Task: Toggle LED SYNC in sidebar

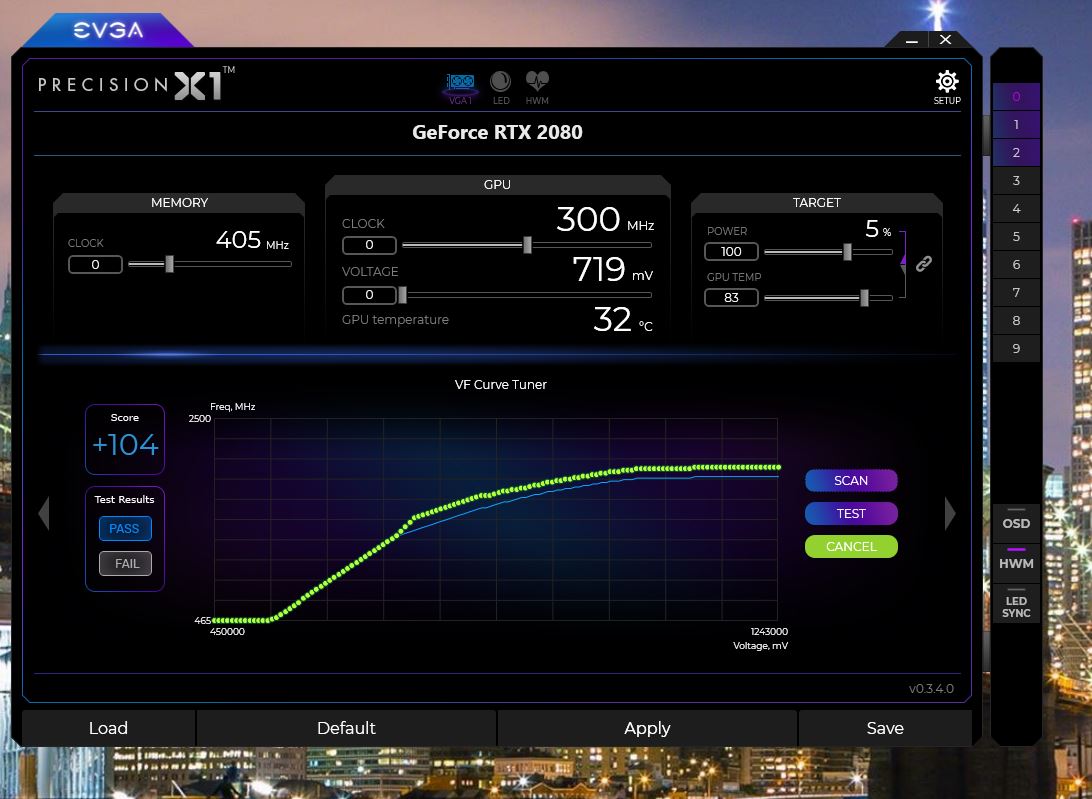Action: point(1016,606)
